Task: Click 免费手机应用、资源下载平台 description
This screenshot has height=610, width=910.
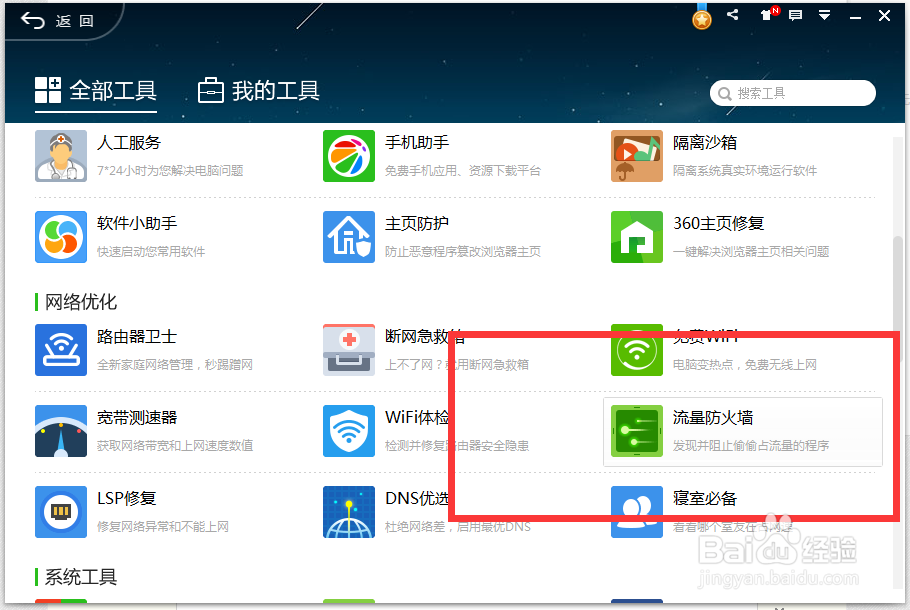Action: pyautogui.click(x=463, y=171)
